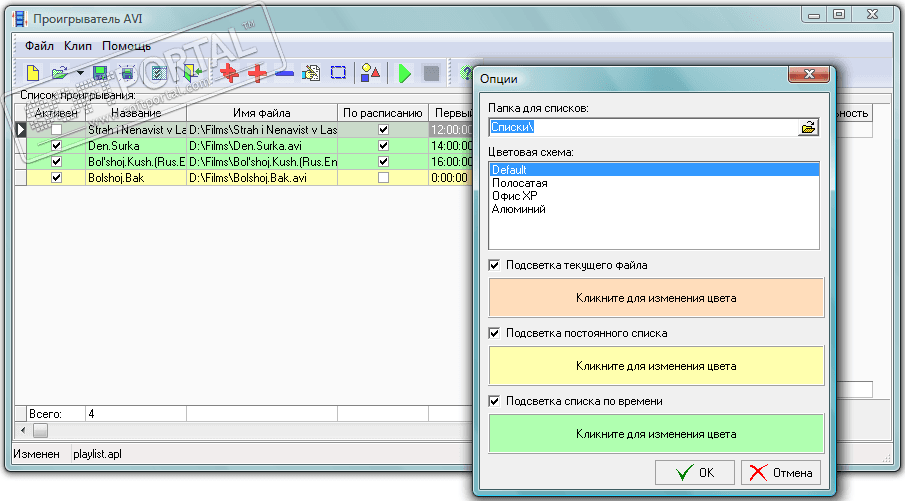Click the checklist options toolbar icon
The image size is (905, 501).
pos(158,73)
